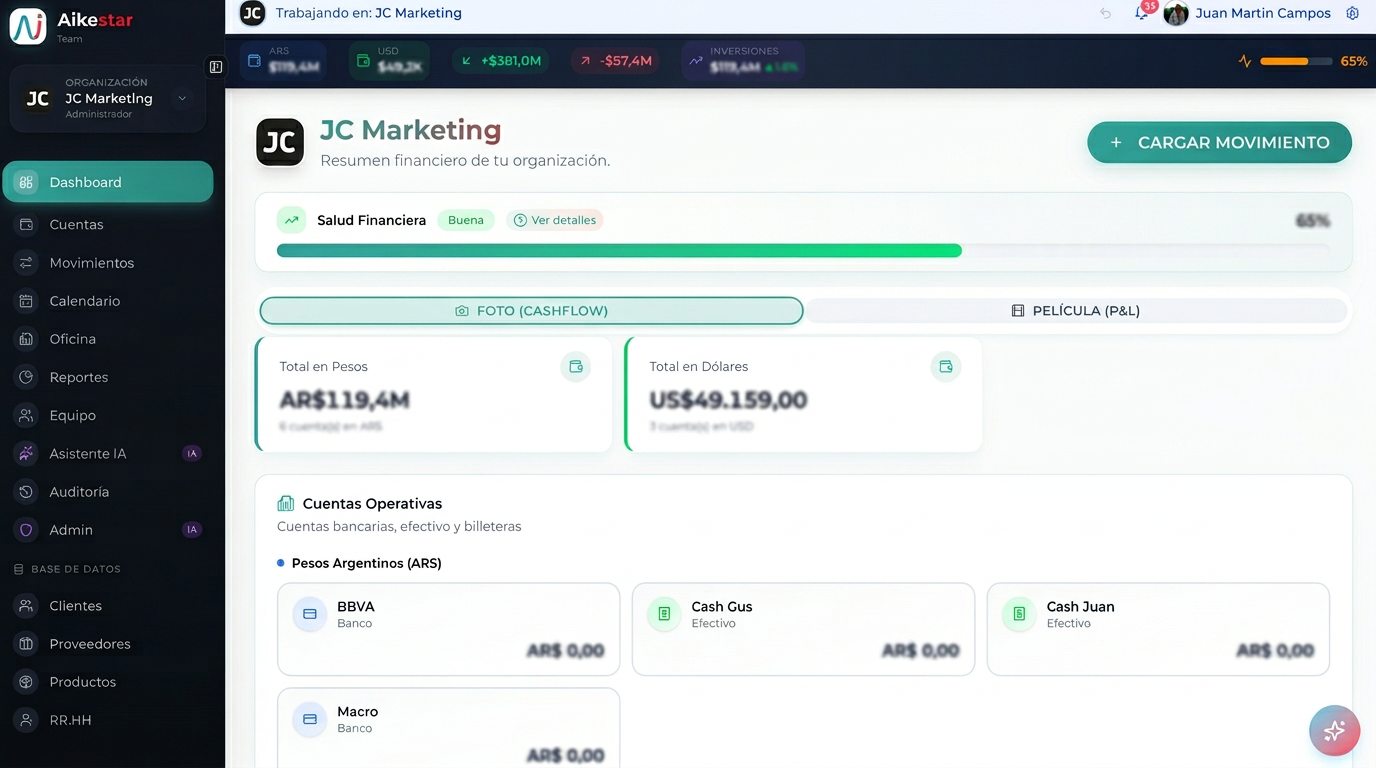
Task: Click the Aikestar logo
Action: point(28,26)
